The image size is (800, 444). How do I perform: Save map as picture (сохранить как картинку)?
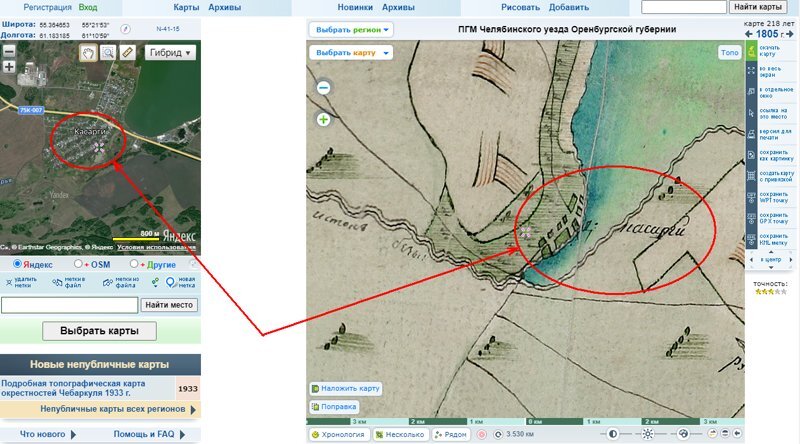tap(752, 155)
